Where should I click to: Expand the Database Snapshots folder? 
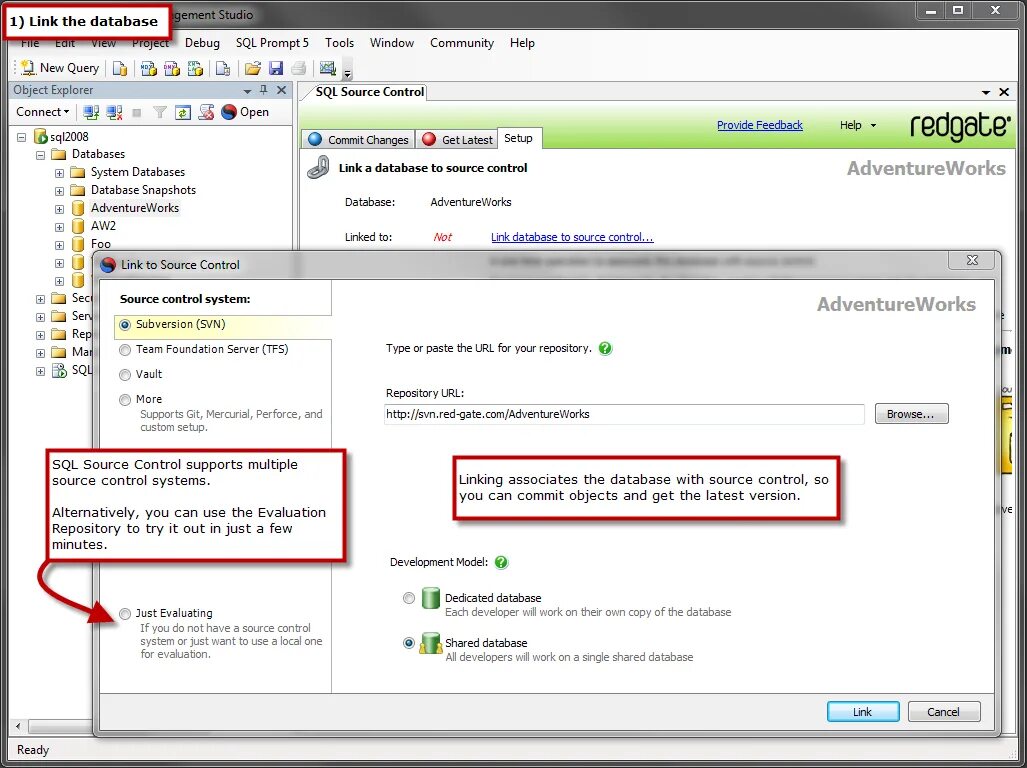(60, 191)
